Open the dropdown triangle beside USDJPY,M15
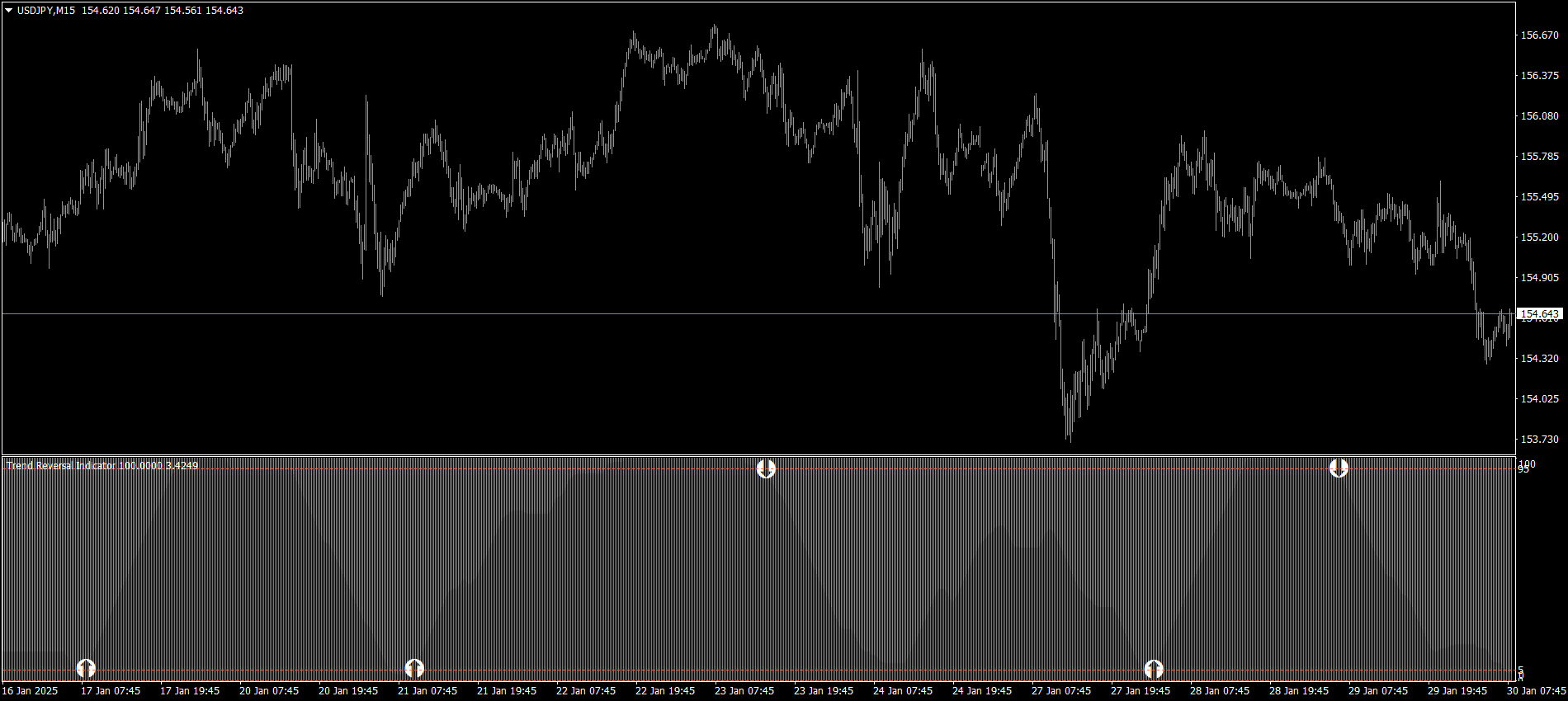The height and width of the screenshot is (701, 1568). [x=8, y=11]
